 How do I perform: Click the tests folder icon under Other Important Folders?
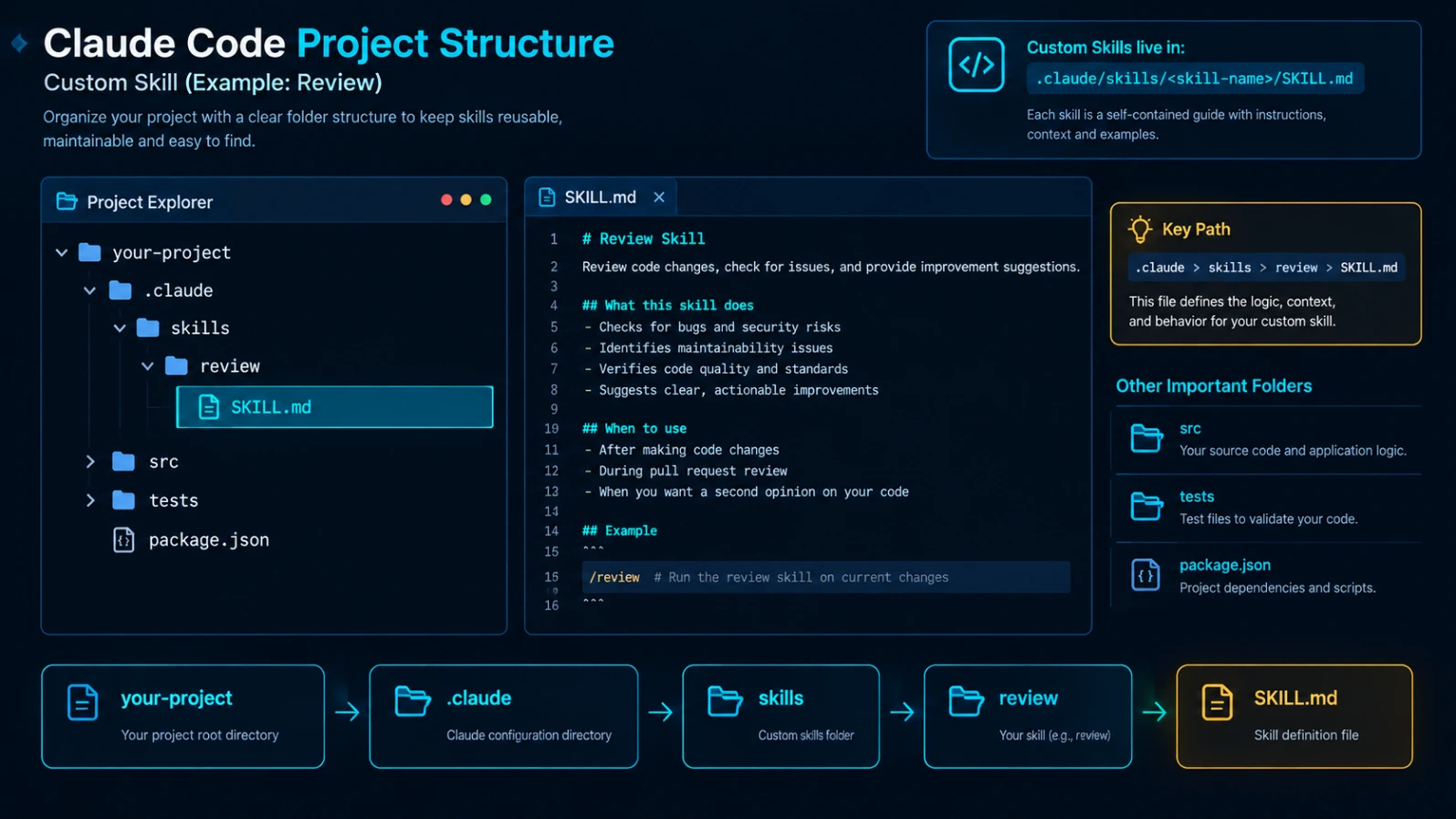[x=1147, y=506]
